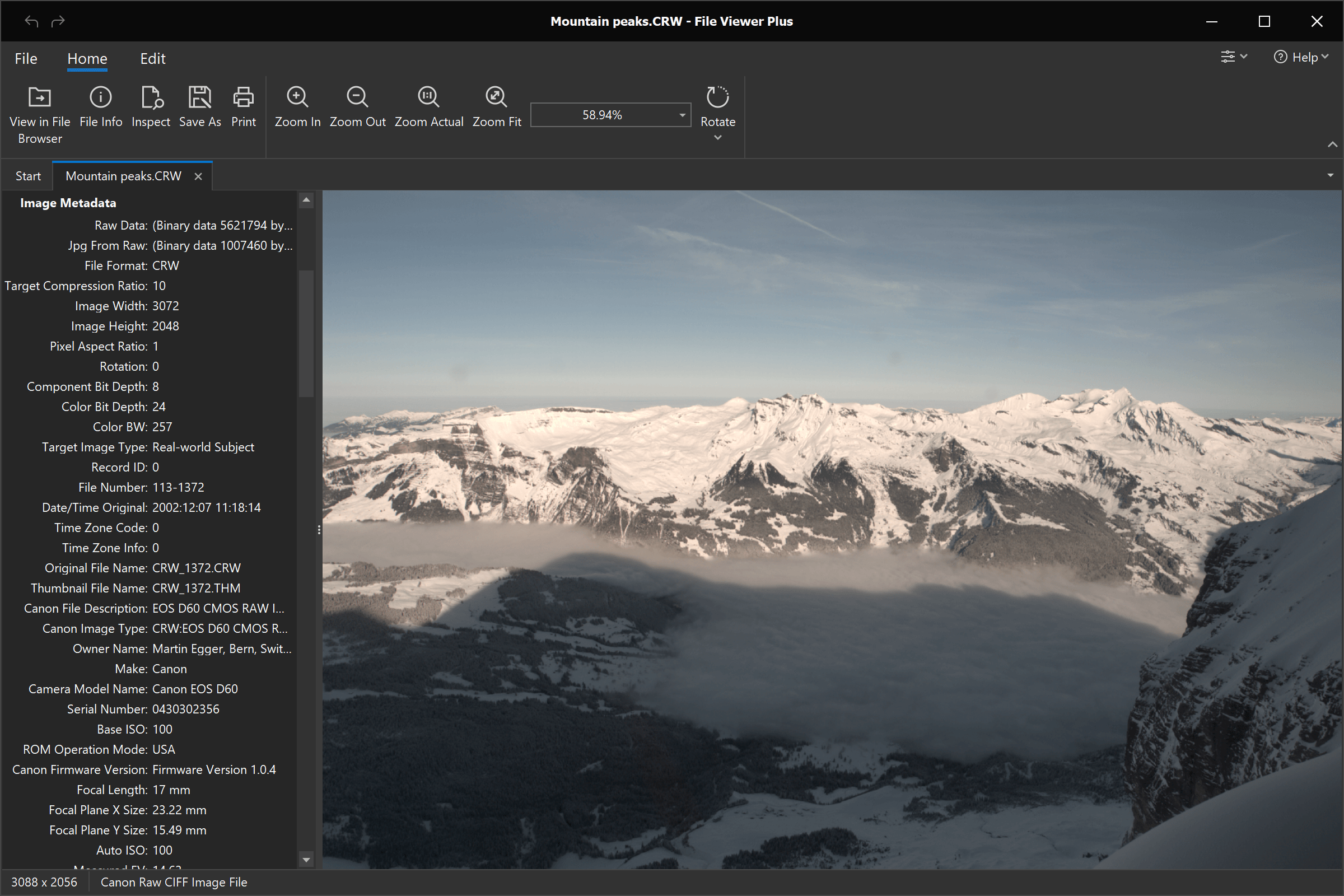Switch to the Start tab
This screenshot has height=896, width=1344.
coord(28,176)
